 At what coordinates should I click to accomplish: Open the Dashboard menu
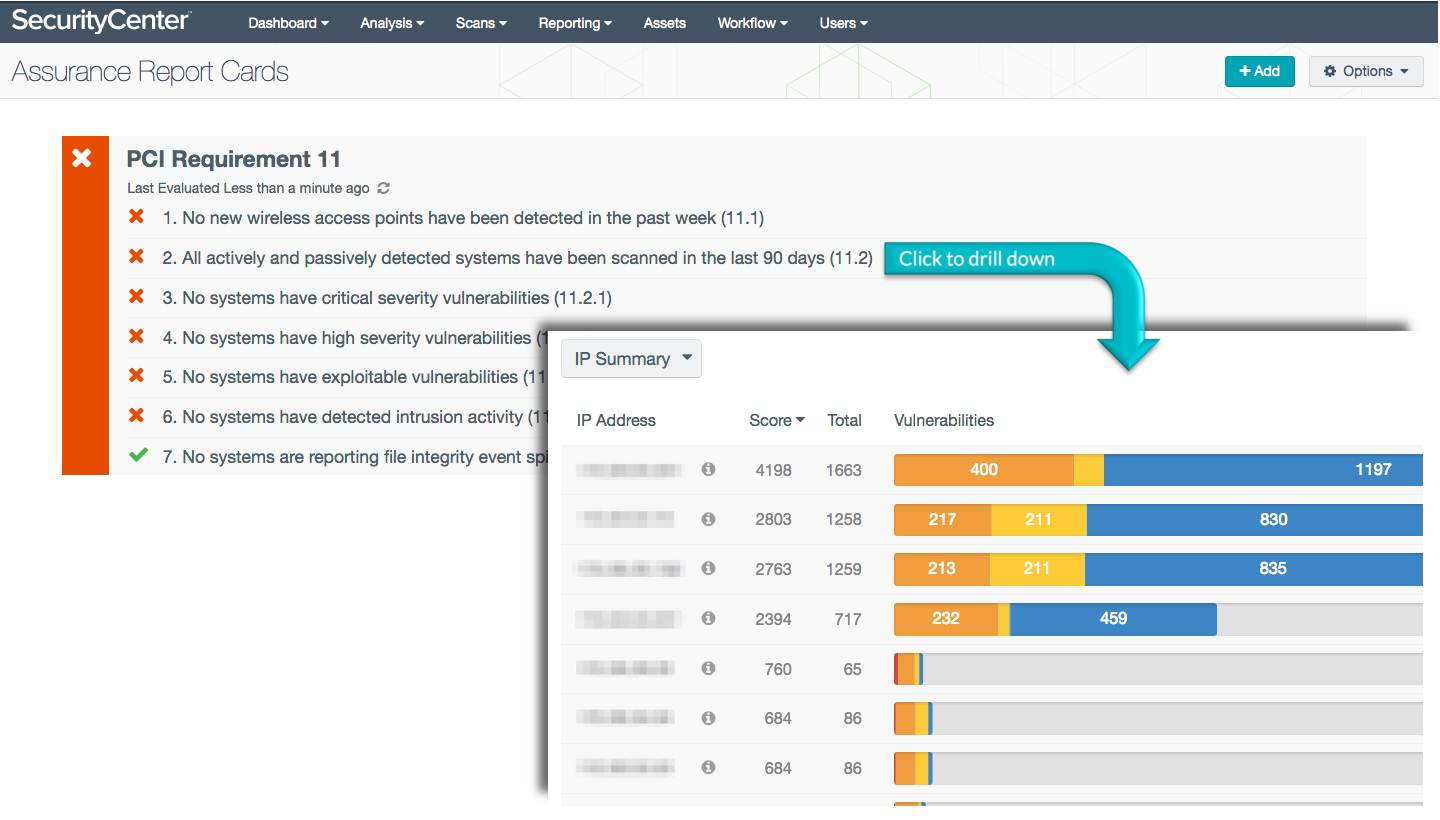(x=289, y=23)
